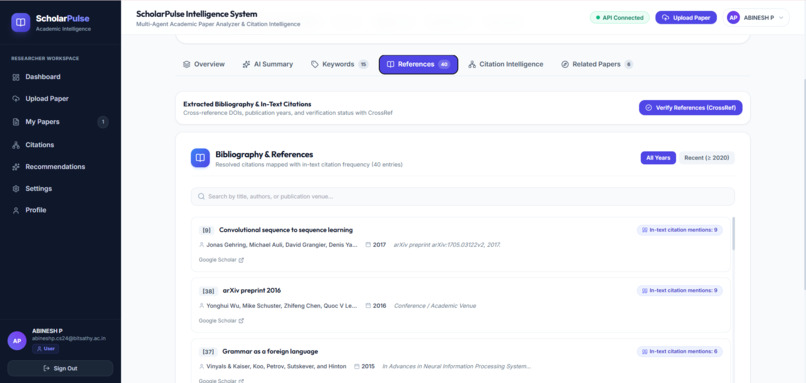Switch to the Keywords tab

(x=340, y=64)
